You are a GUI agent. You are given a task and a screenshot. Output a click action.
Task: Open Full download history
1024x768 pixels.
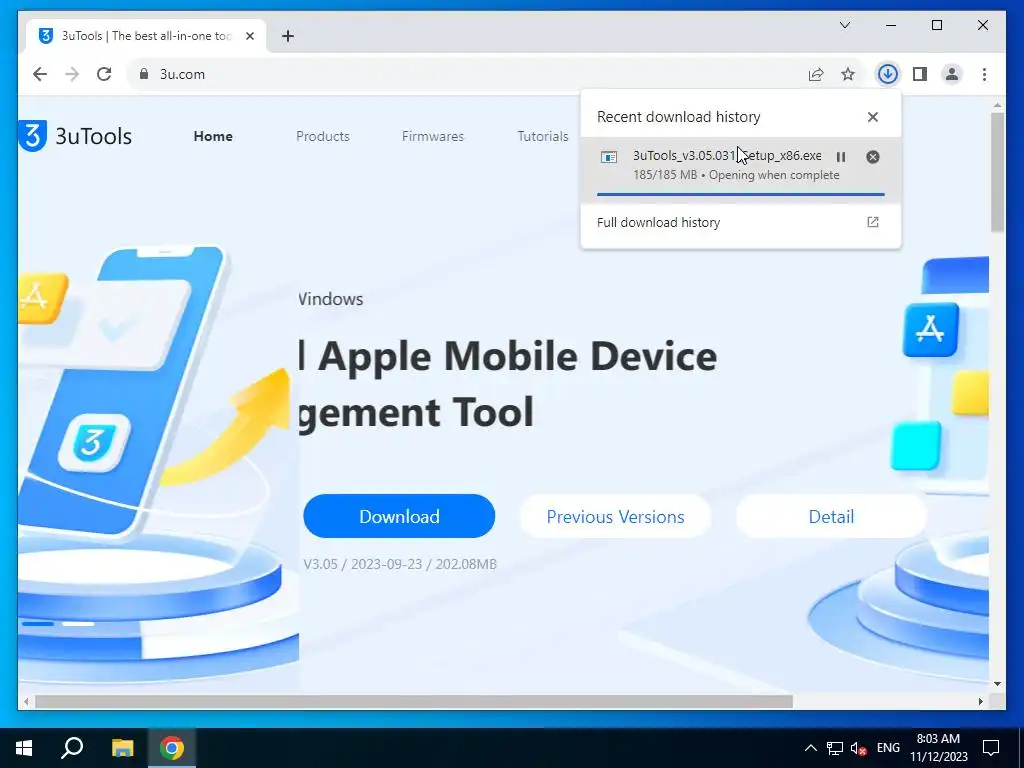click(741, 223)
